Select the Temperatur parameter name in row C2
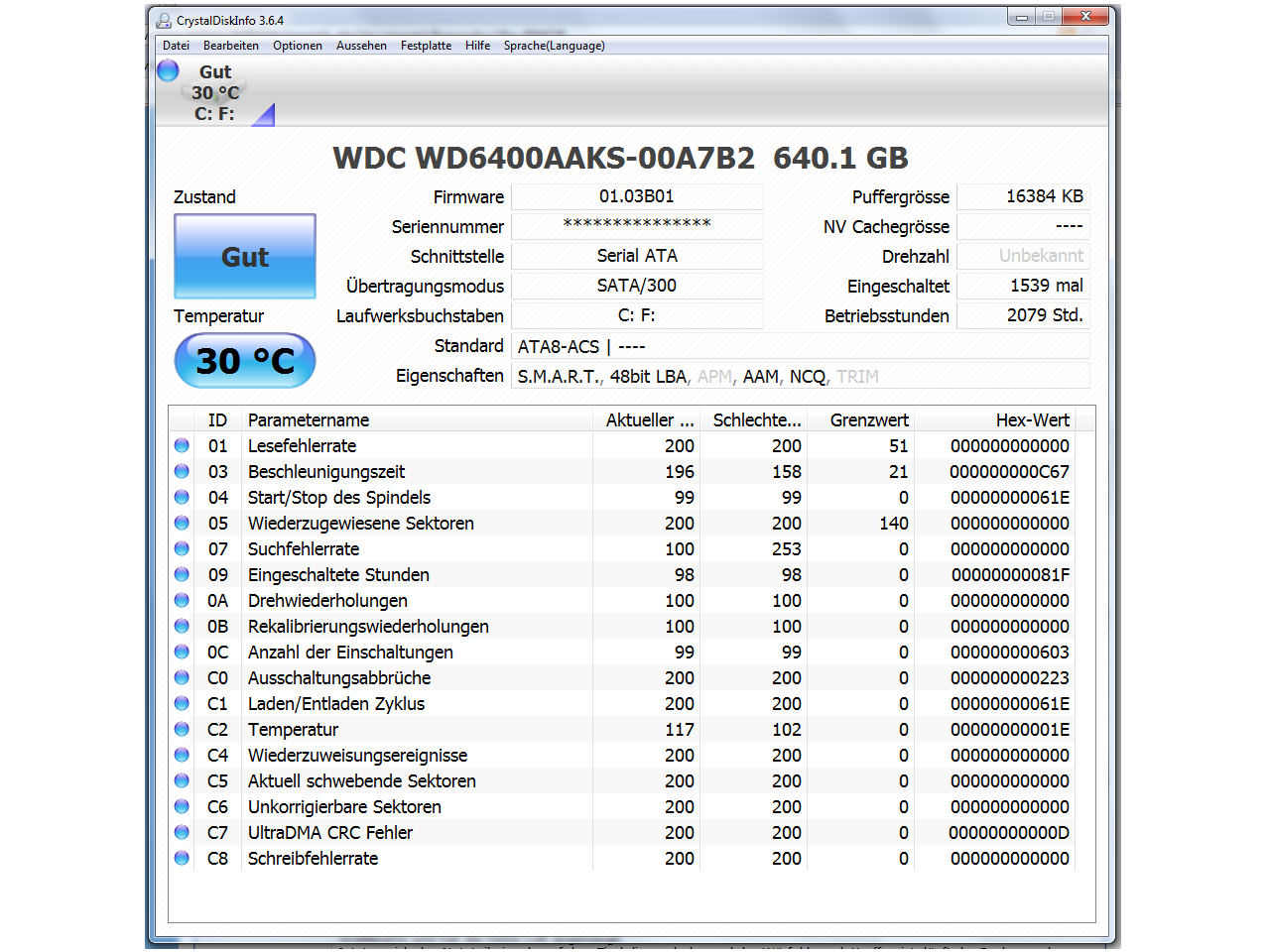The width and height of the screenshot is (1270, 952). [x=293, y=730]
